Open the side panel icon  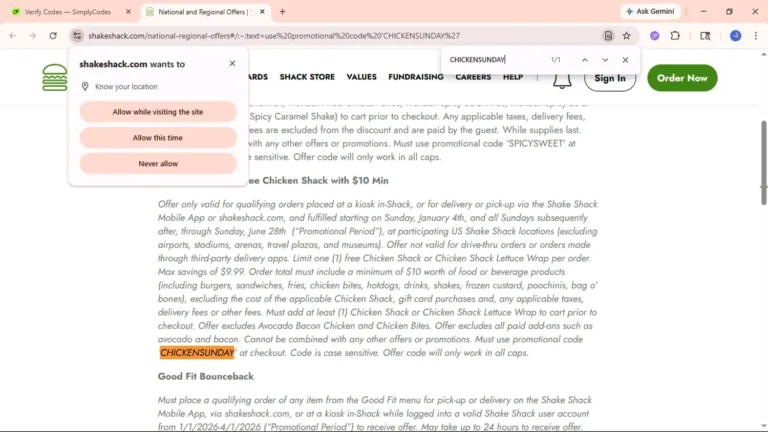click(x=705, y=36)
